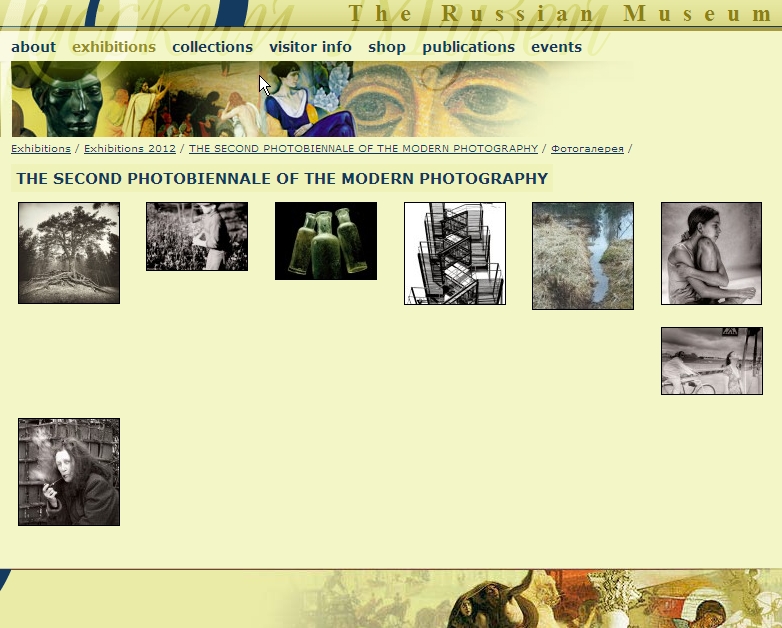Open the grassy ditch with stream photo
The height and width of the screenshot is (628, 782).
(583, 256)
